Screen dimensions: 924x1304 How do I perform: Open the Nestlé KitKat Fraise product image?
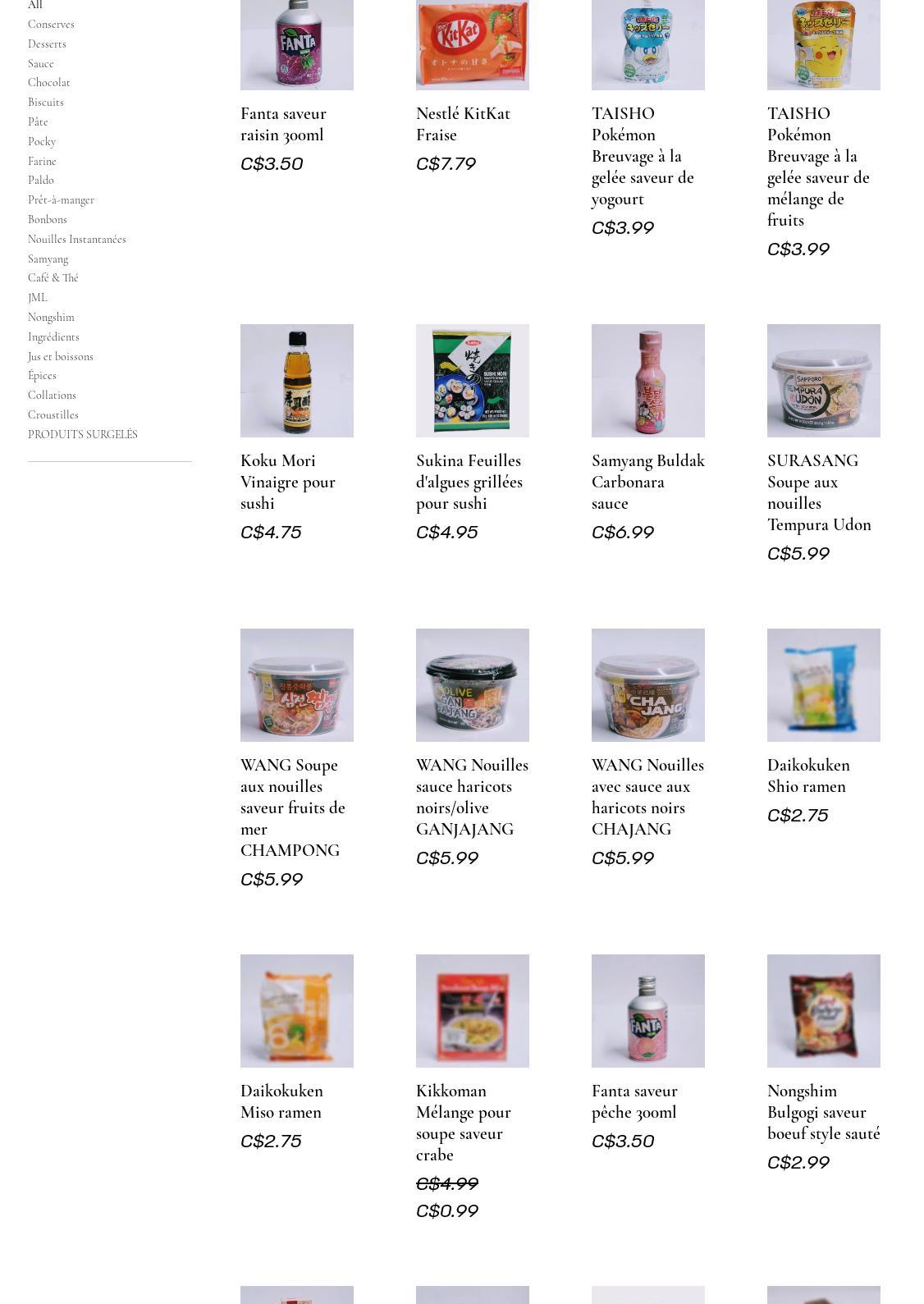pyautogui.click(x=472, y=44)
